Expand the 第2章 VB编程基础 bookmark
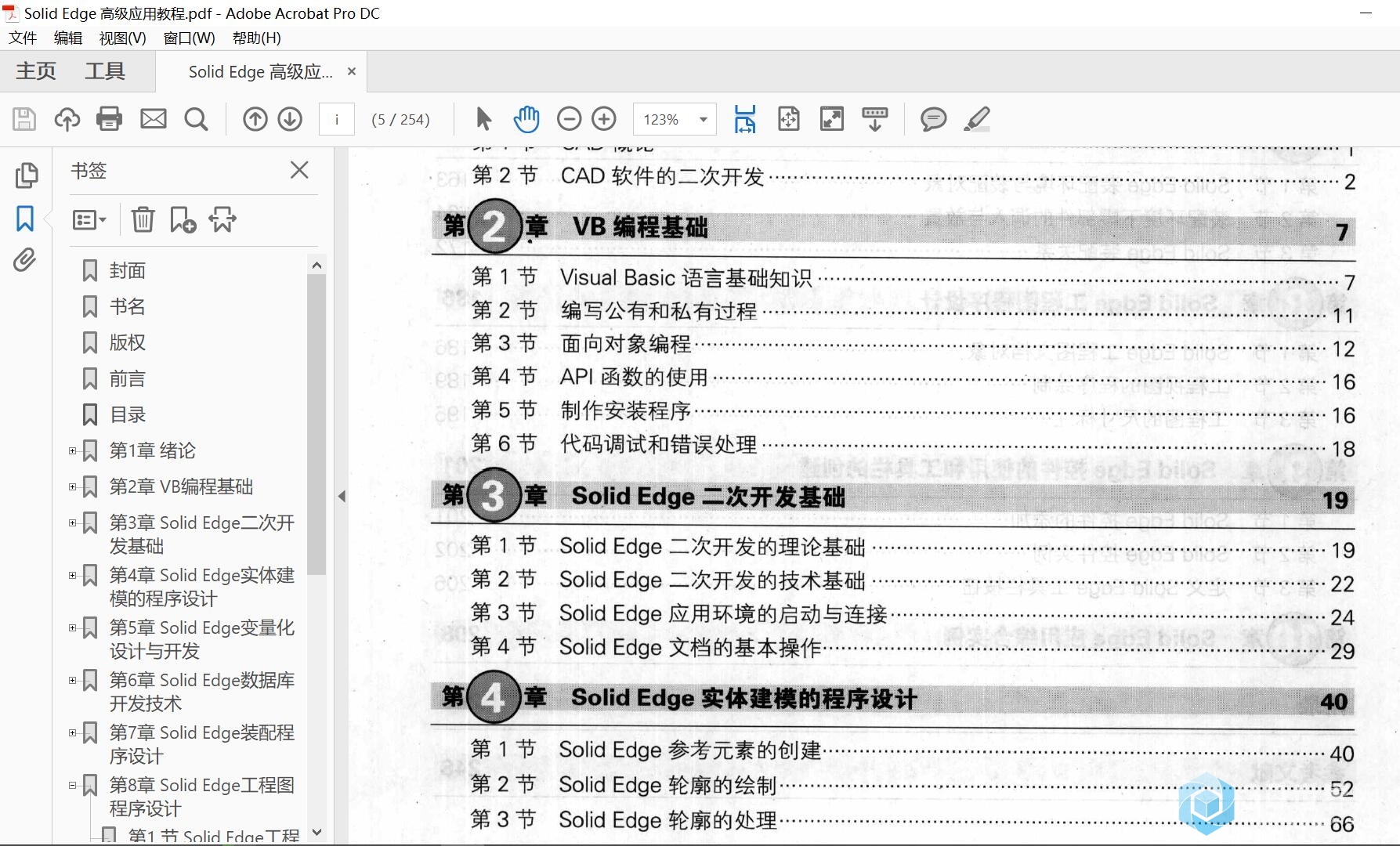The image size is (1400, 846). (72, 486)
